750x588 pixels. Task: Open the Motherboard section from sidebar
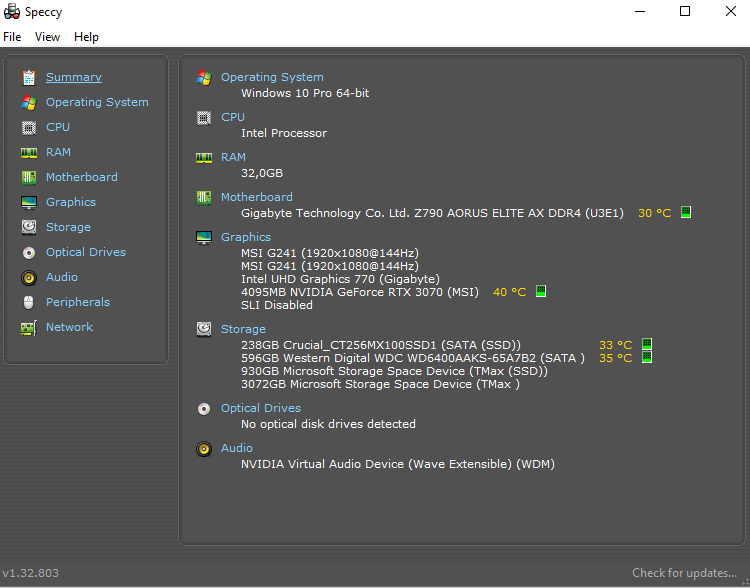[82, 177]
